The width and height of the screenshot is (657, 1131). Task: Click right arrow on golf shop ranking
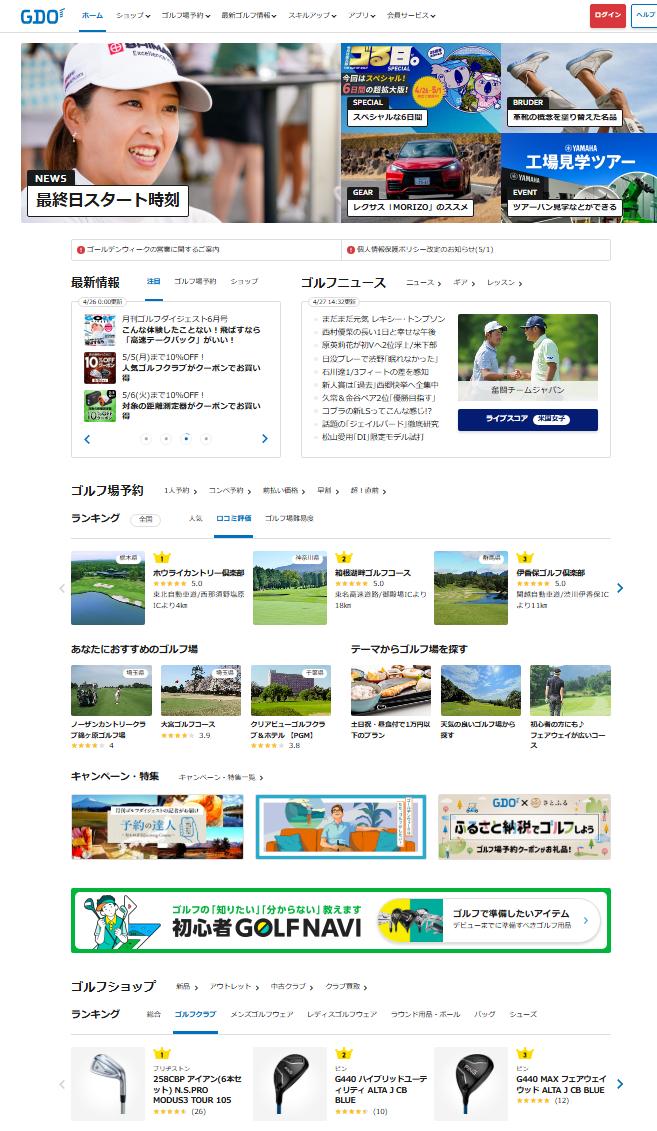tap(620, 1083)
